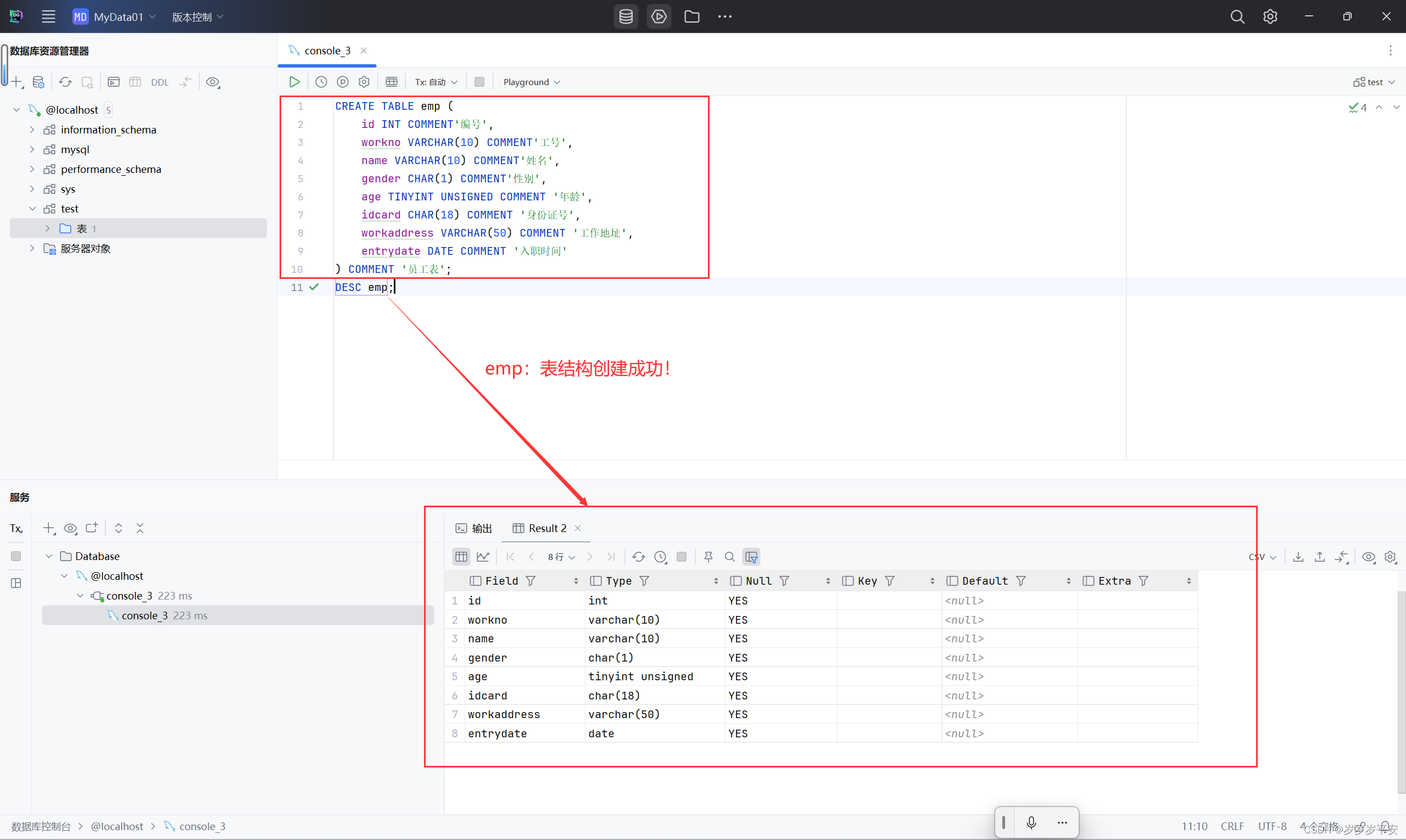Toggle results view options eye icon
Screen dimensions: 1406x840
pos(1369,557)
